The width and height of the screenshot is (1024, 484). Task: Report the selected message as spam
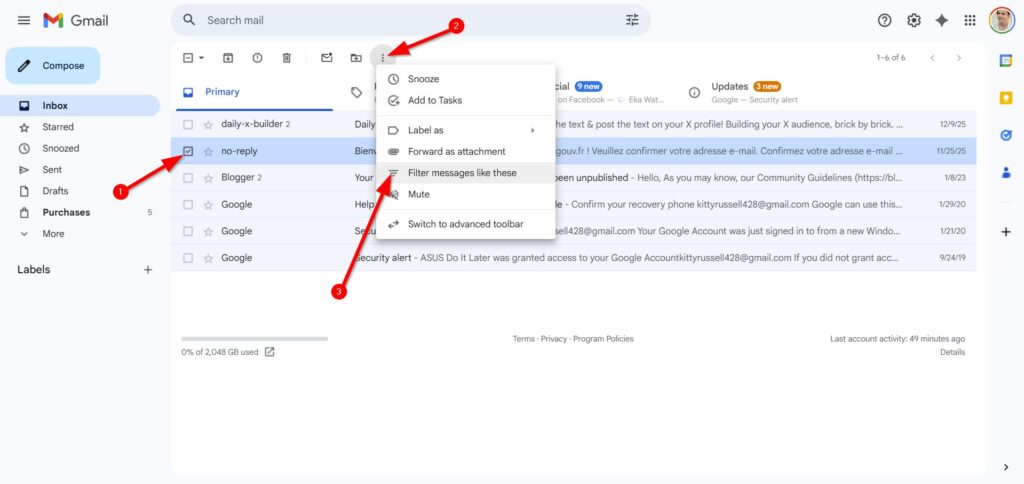tap(257, 58)
